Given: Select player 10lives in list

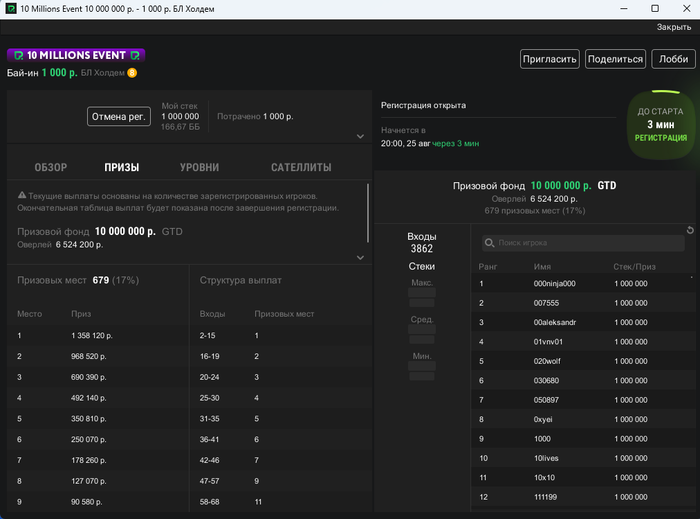Looking at the screenshot, I should coord(583,458).
